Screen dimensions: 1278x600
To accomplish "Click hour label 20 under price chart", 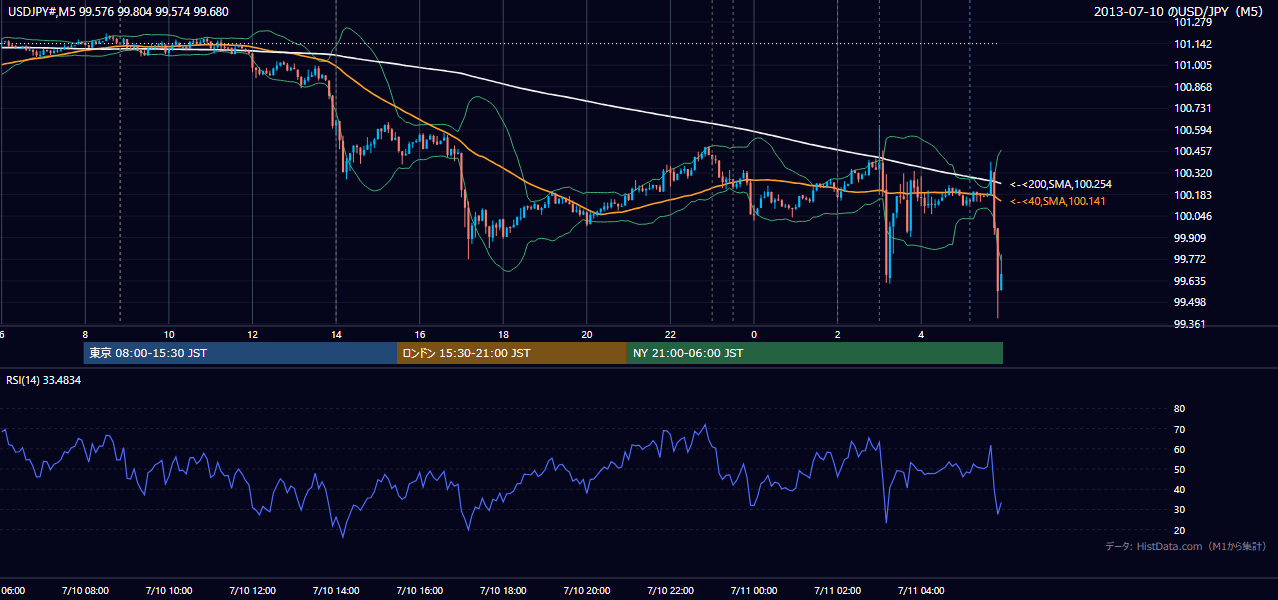I will point(587,334).
